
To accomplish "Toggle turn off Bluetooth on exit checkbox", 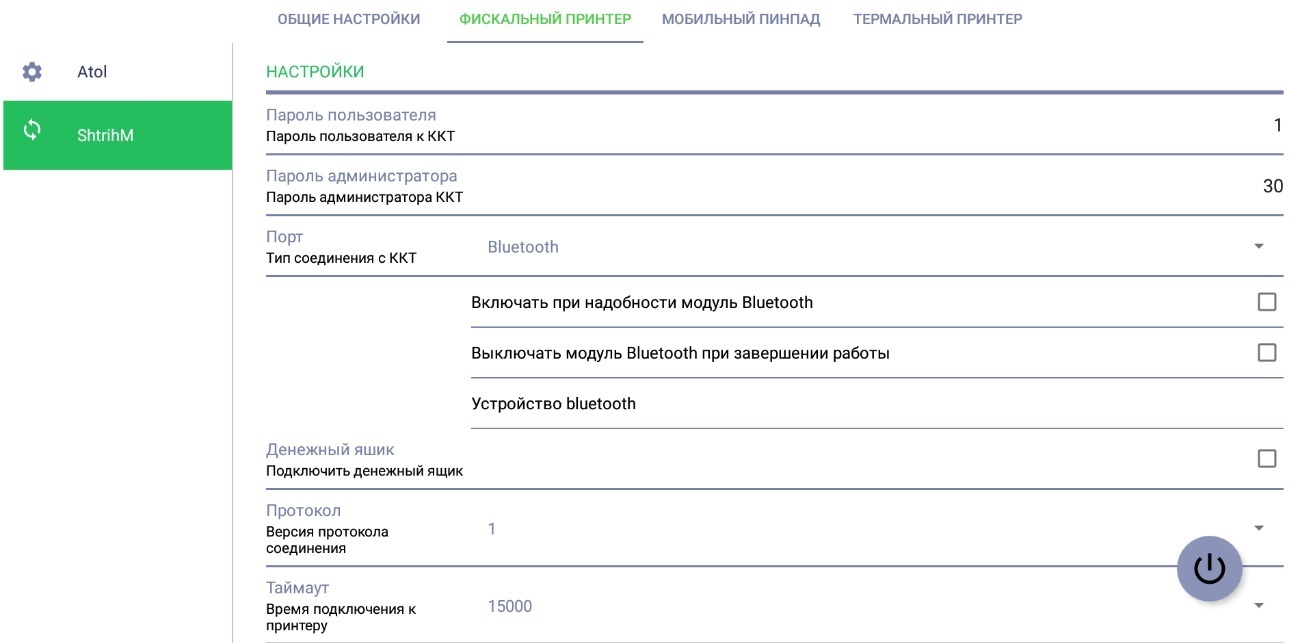I will pyautogui.click(x=1266, y=353).
